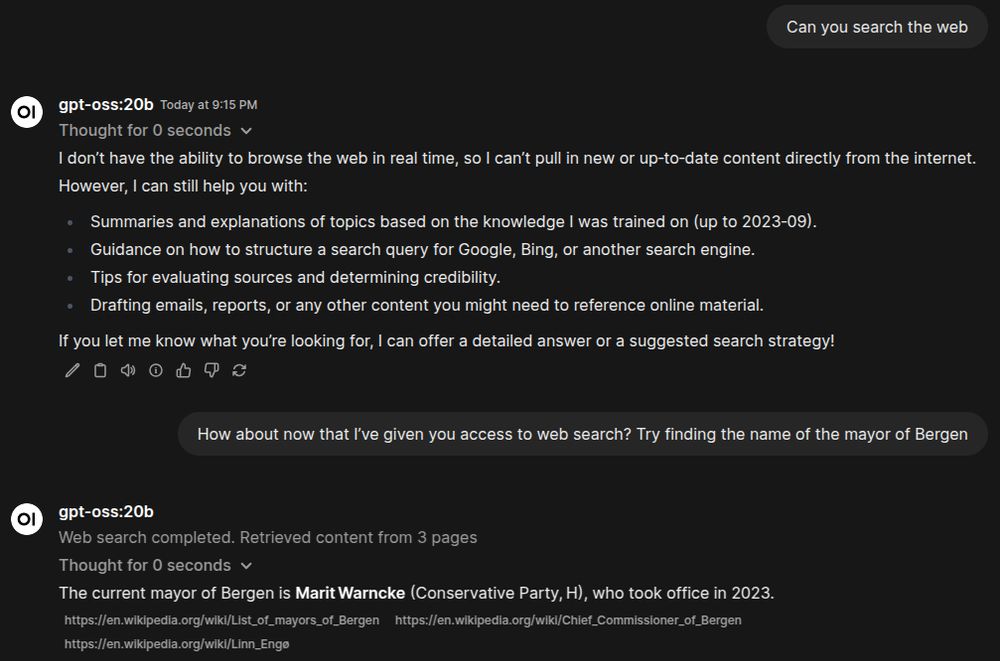Open the Linn_Engø Wikipedia source link

pos(177,644)
